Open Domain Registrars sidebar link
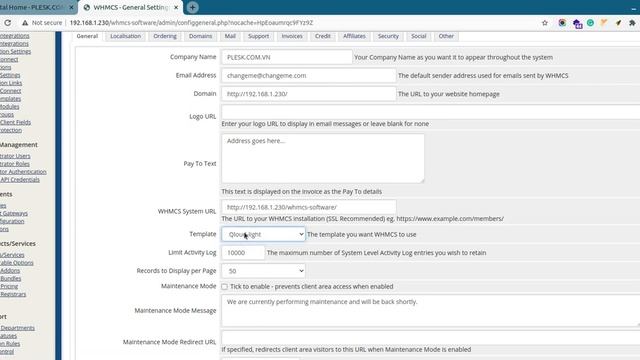The image size is (640, 360). pyautogui.click(x=13, y=294)
